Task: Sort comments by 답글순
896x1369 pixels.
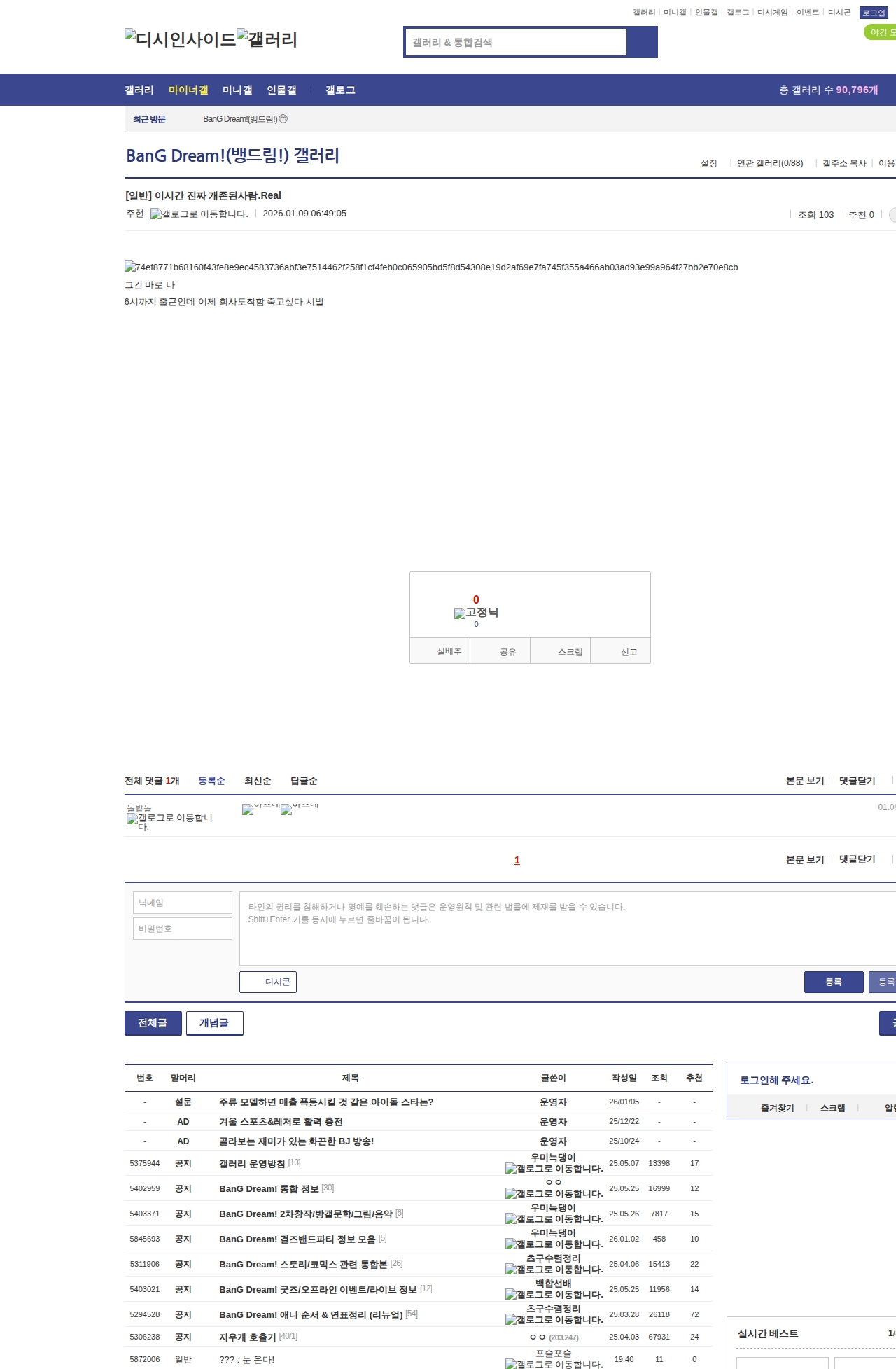Action: pos(304,781)
